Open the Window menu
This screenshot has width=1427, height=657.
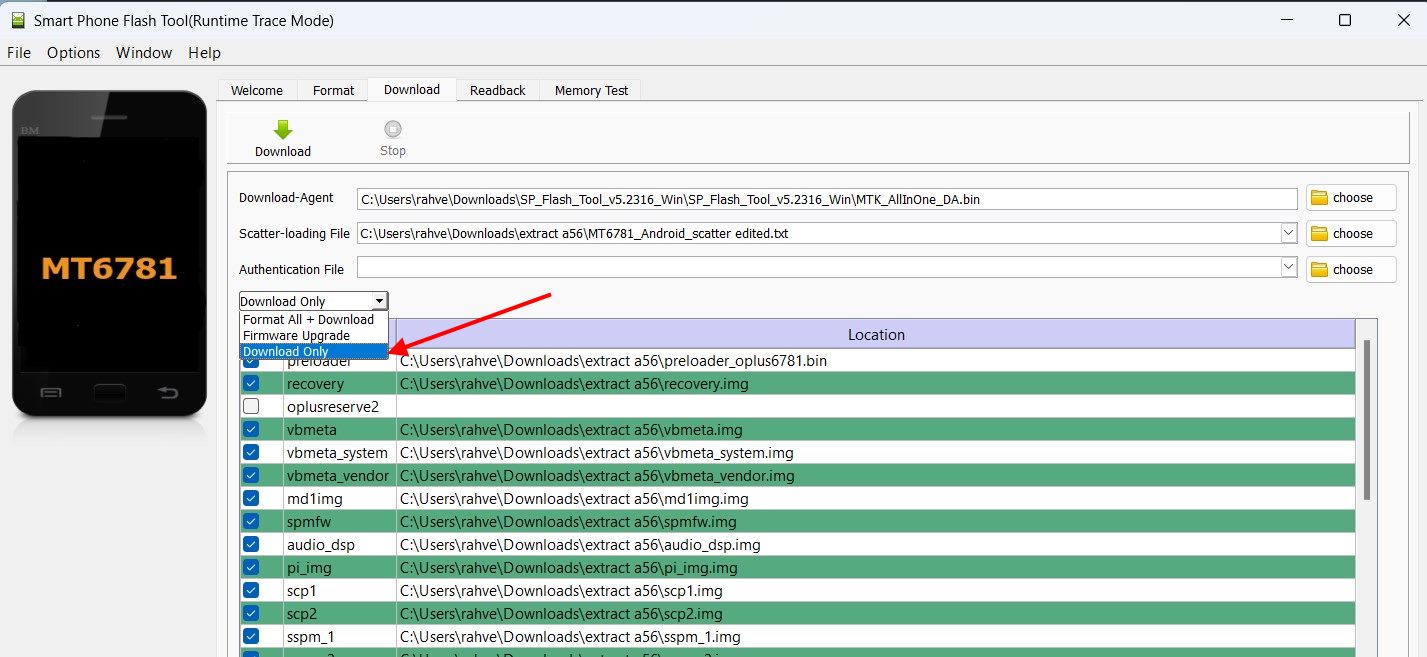144,53
